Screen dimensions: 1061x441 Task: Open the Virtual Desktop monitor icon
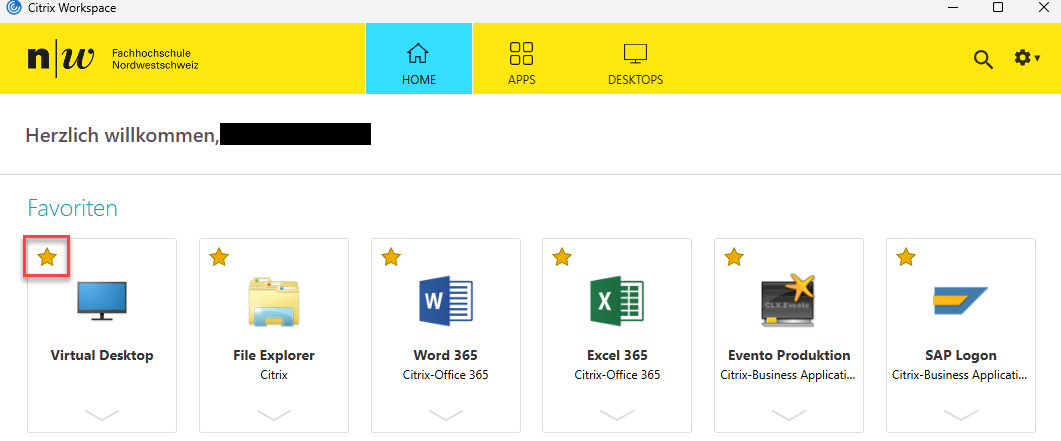click(x=102, y=301)
